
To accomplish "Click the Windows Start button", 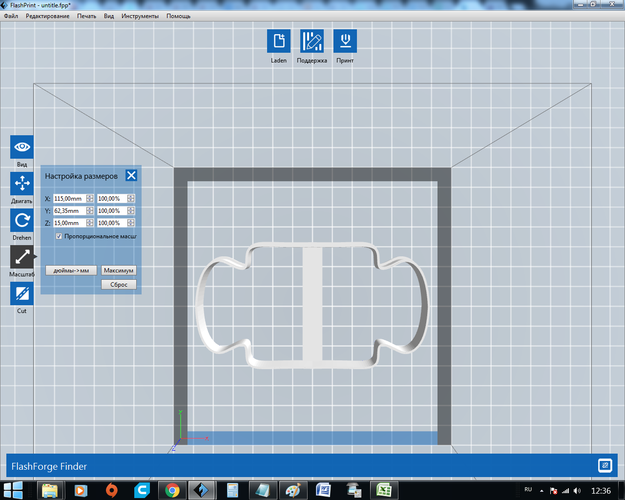I will (x=13, y=490).
